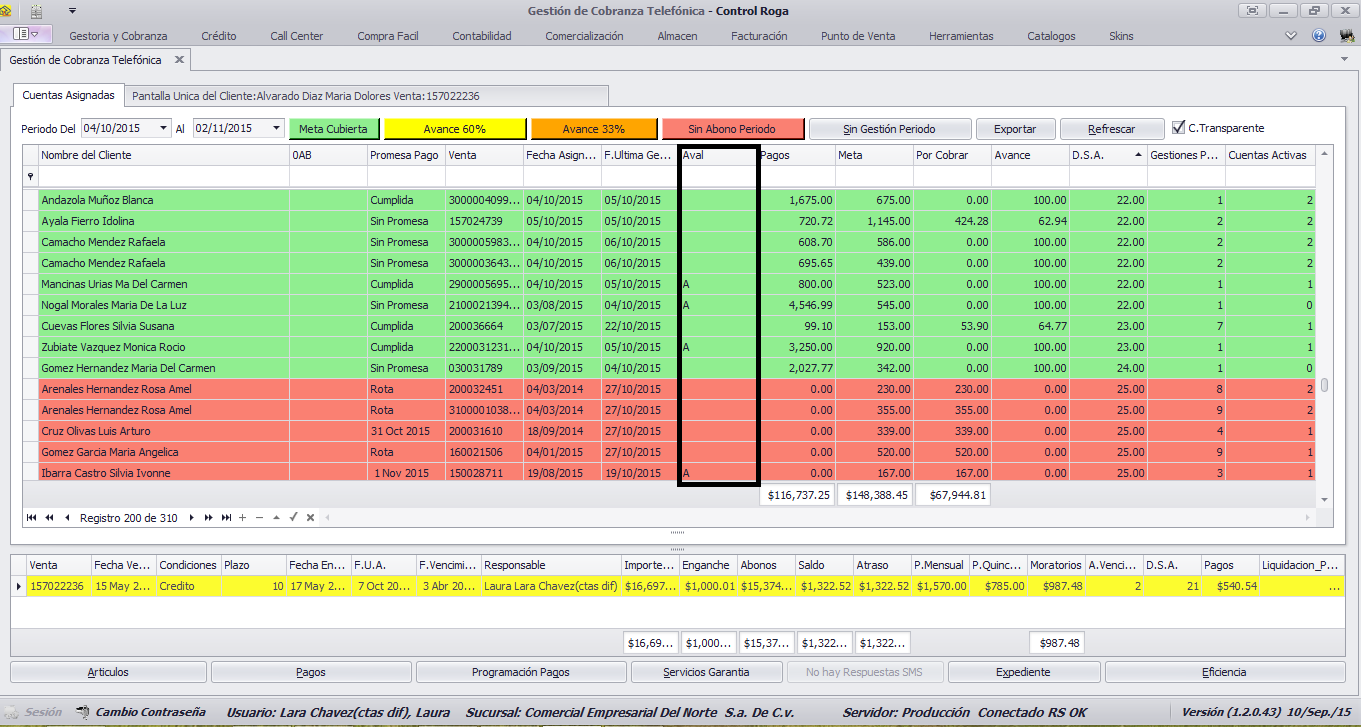The height and width of the screenshot is (727, 1361).
Task: Open the Periodo Del date dropdown
Action: click(161, 129)
